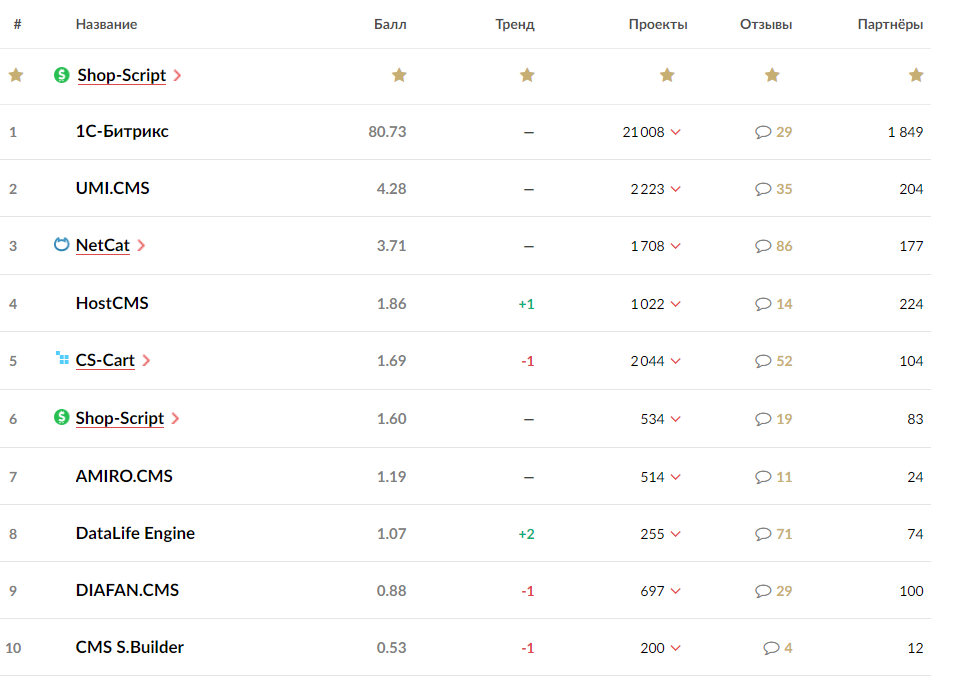This screenshot has height=677, width=959.
Task: Open the review bubble icon in CS-Cart row
Action: (x=763, y=361)
